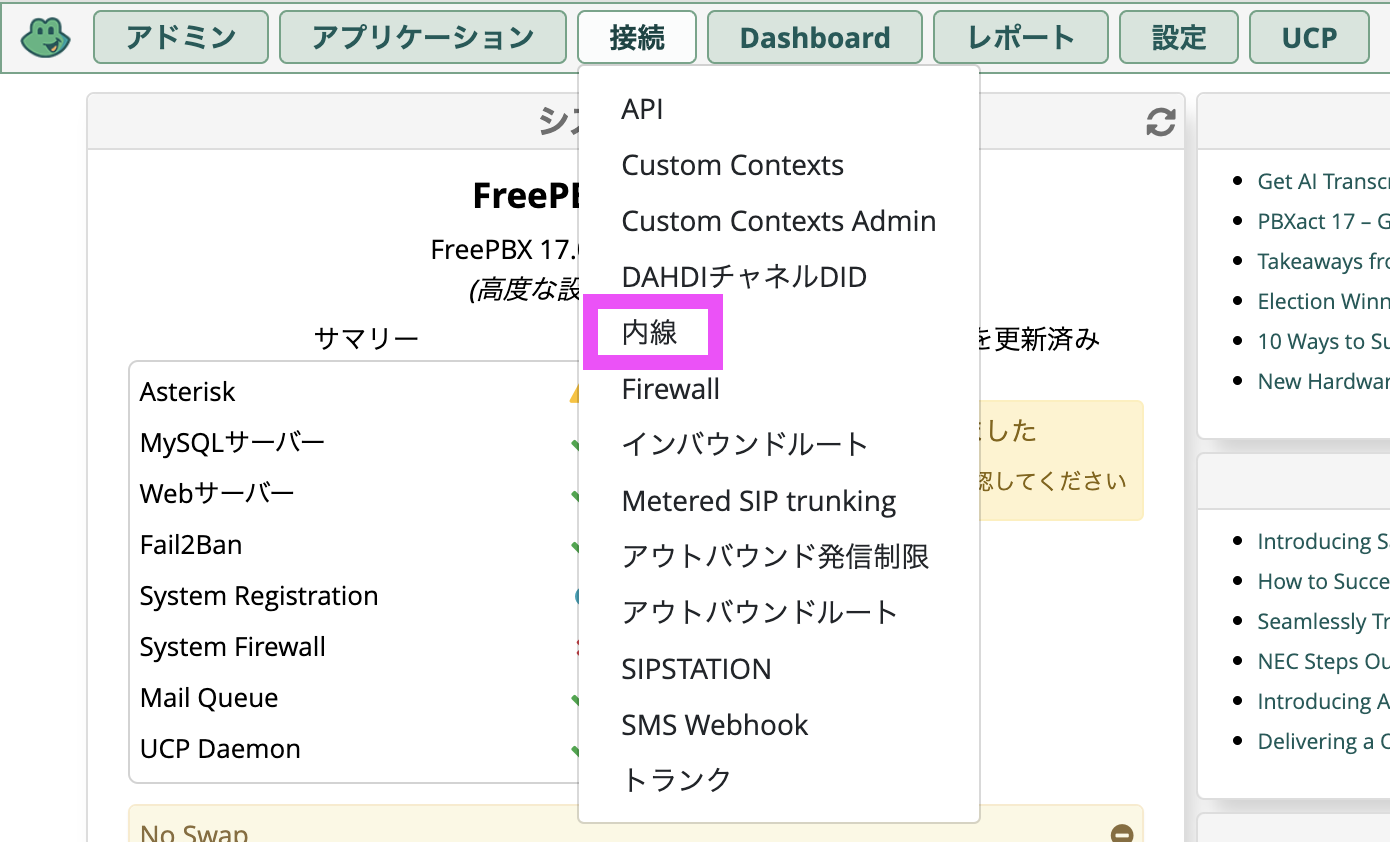Open the 設定 menu
The height and width of the screenshot is (842, 1390).
tap(1179, 37)
